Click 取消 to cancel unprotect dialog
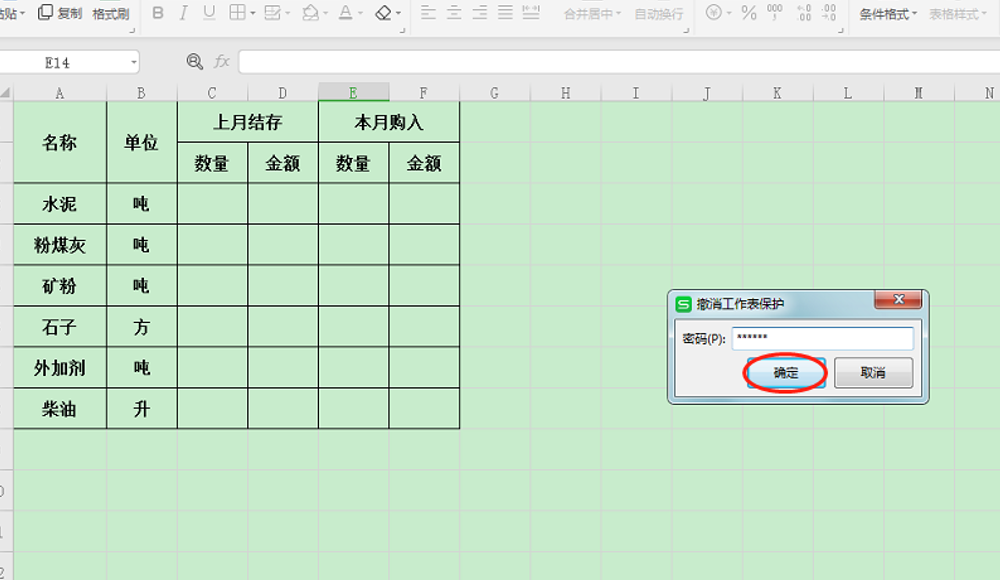1000x580 pixels. [x=873, y=373]
